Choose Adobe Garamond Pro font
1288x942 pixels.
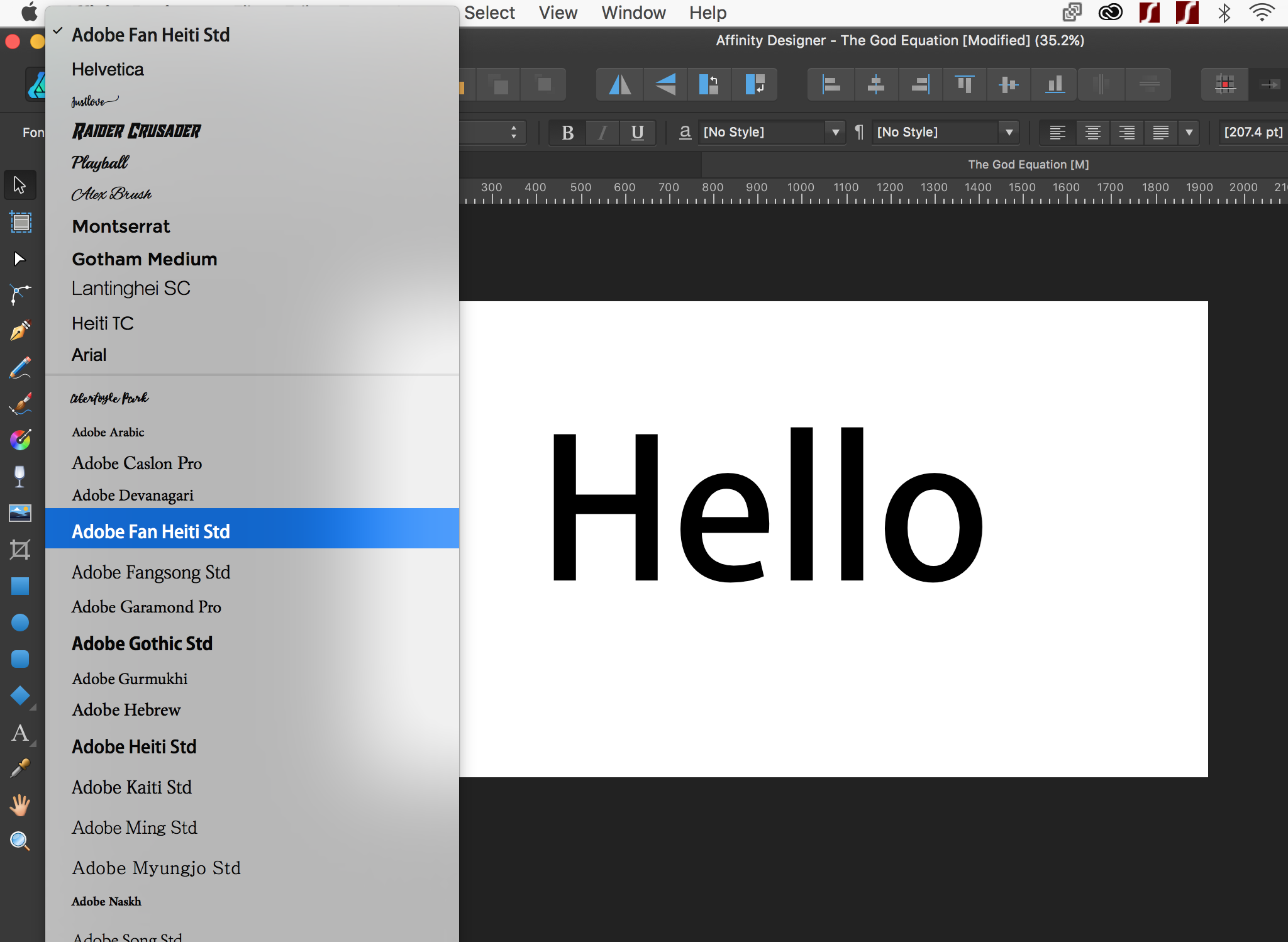click(252, 607)
